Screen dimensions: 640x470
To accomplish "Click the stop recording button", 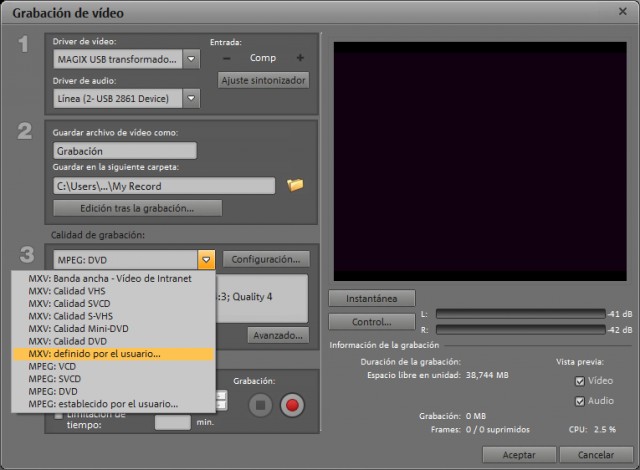I will (x=260, y=405).
